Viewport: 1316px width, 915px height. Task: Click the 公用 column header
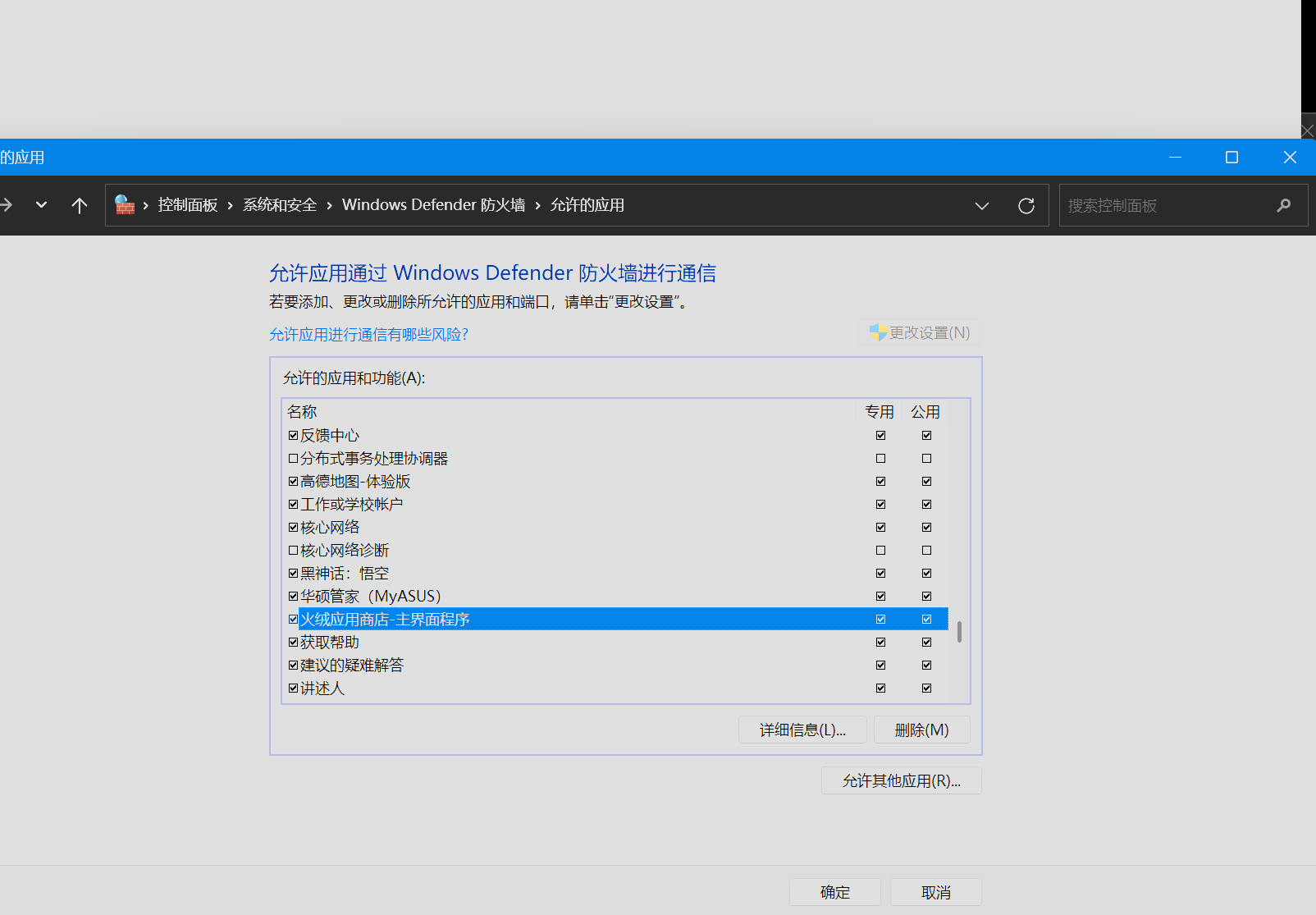pos(925,412)
